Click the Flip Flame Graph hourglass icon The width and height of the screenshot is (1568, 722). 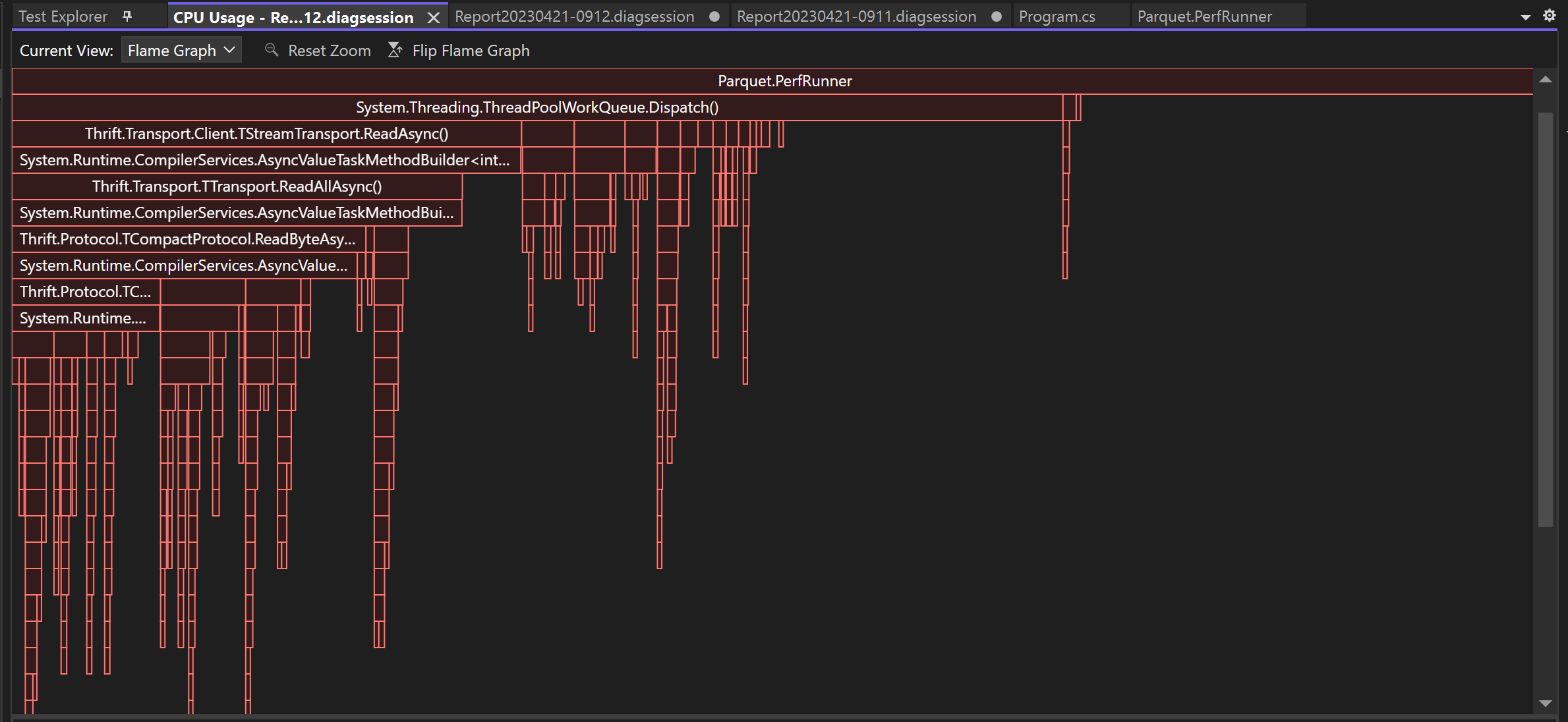click(395, 49)
